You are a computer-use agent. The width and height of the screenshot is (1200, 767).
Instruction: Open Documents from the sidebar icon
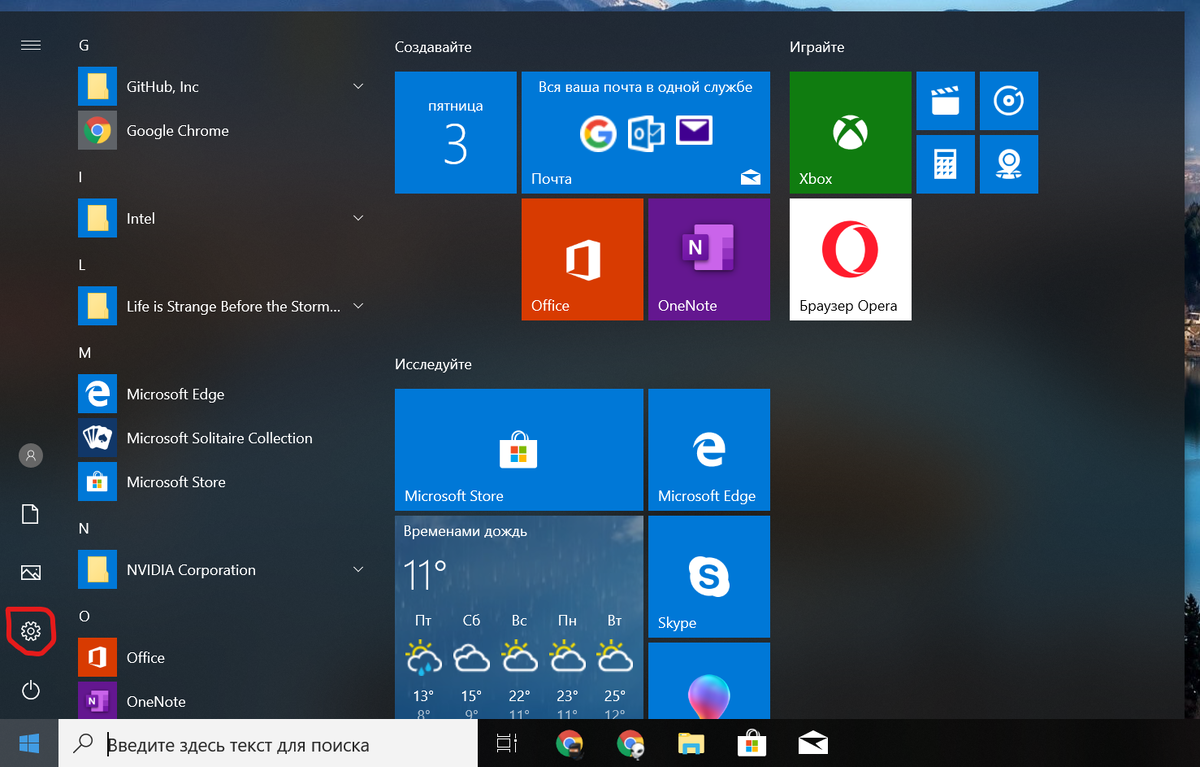click(30, 513)
